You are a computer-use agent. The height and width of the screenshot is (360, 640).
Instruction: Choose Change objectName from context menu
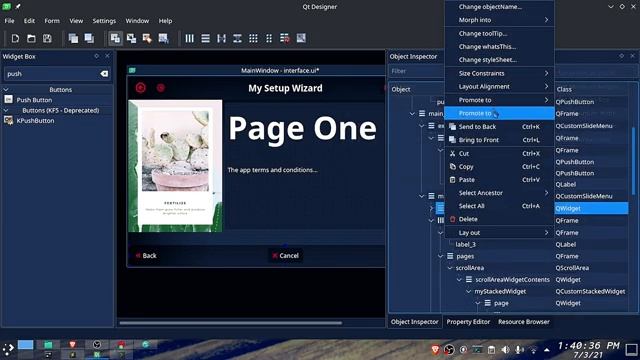click(x=499, y=7)
